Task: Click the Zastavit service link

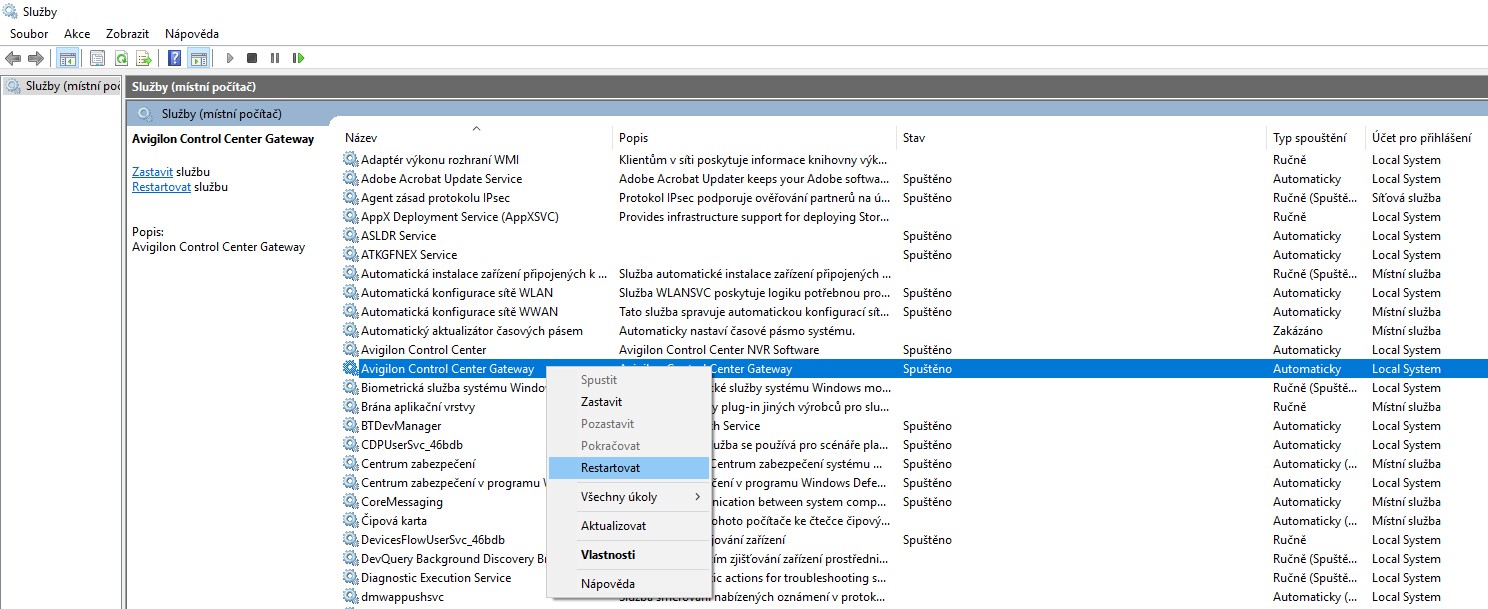Action: point(152,172)
